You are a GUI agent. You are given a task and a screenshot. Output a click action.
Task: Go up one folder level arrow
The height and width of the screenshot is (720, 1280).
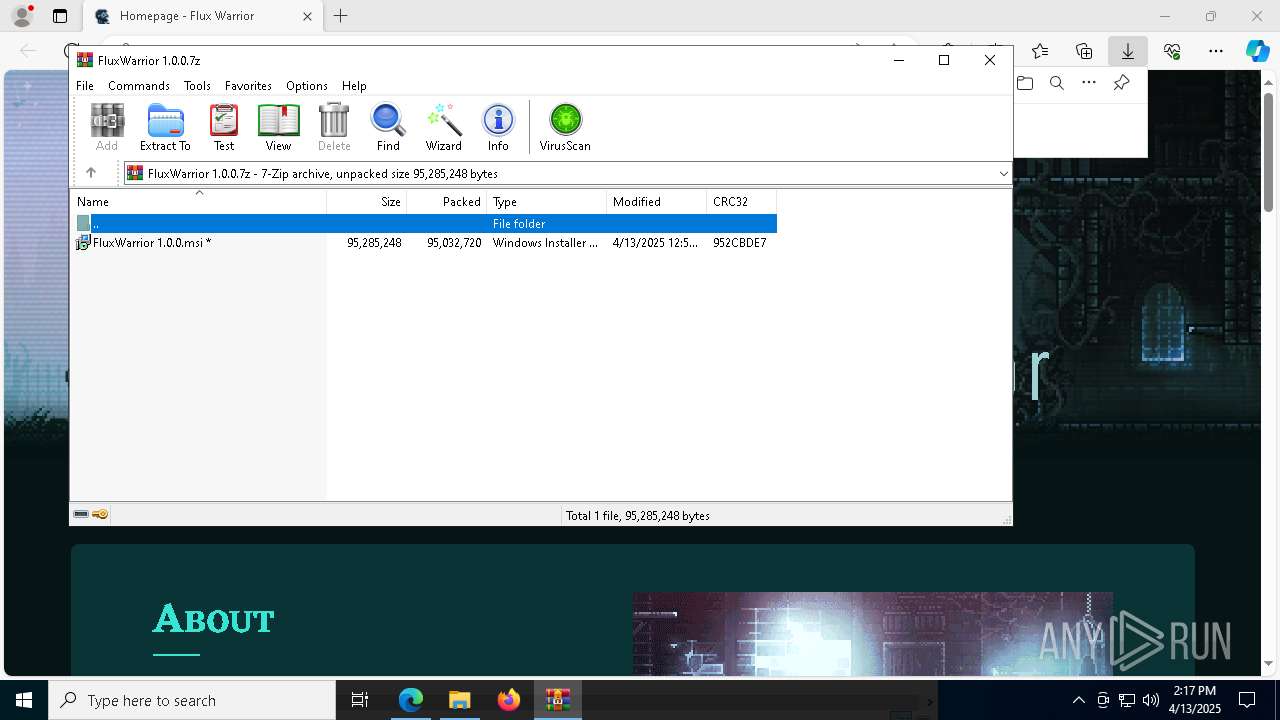pos(91,173)
